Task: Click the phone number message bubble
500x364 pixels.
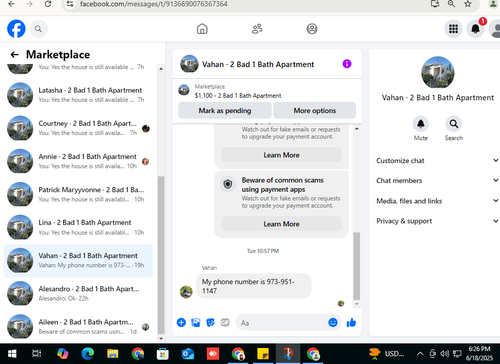Action: click(253, 286)
